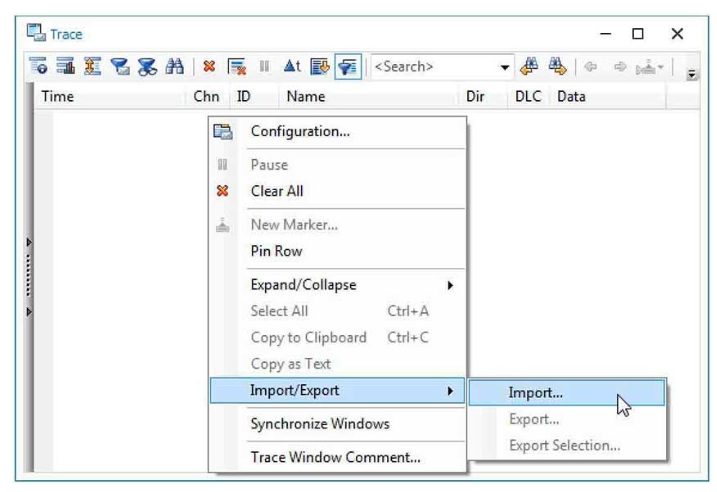Click the Configuration menu icon
The image size is (717, 492).
pyautogui.click(x=223, y=132)
